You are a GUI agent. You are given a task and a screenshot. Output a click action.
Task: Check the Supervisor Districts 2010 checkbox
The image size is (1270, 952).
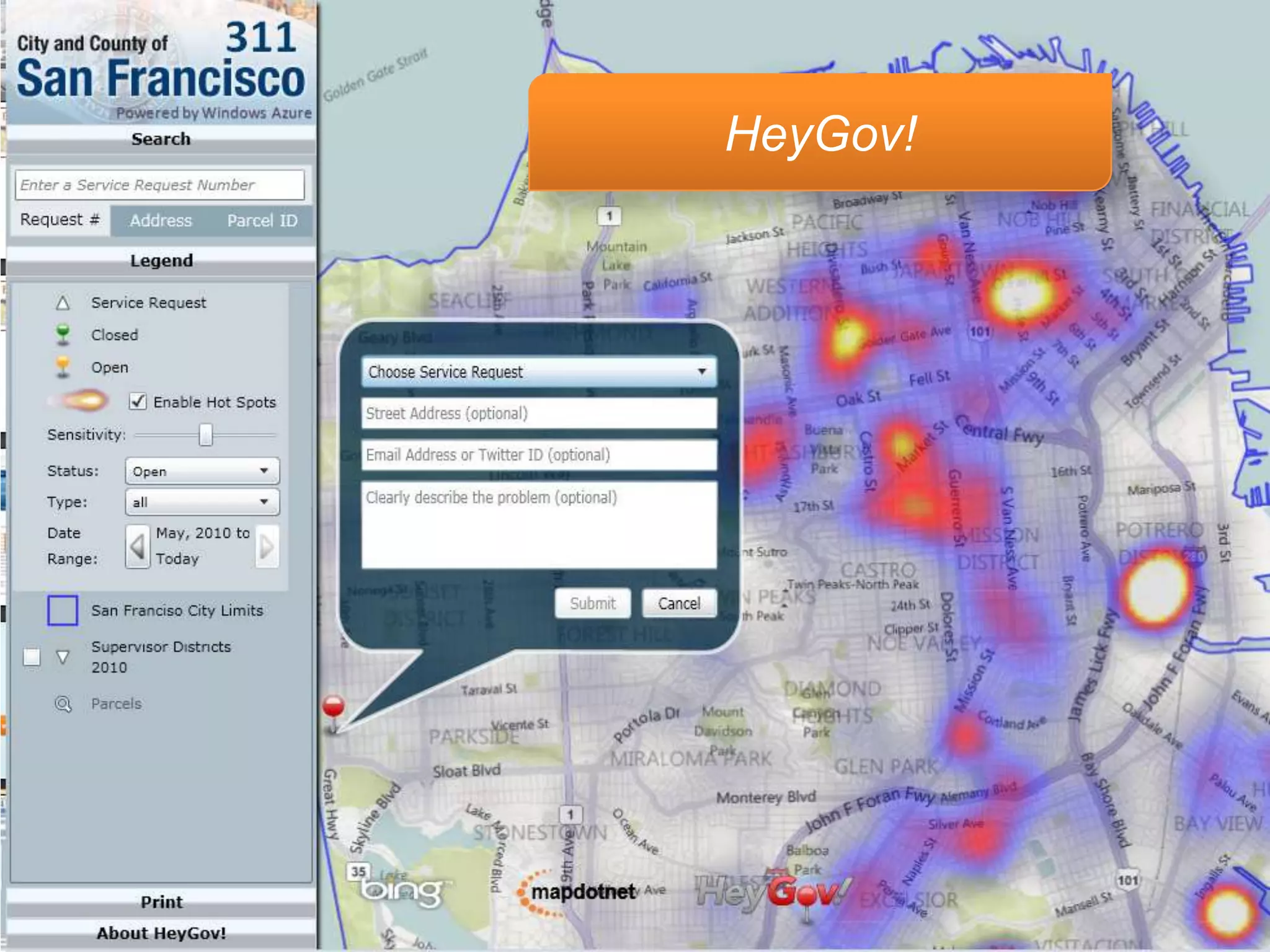tap(32, 657)
